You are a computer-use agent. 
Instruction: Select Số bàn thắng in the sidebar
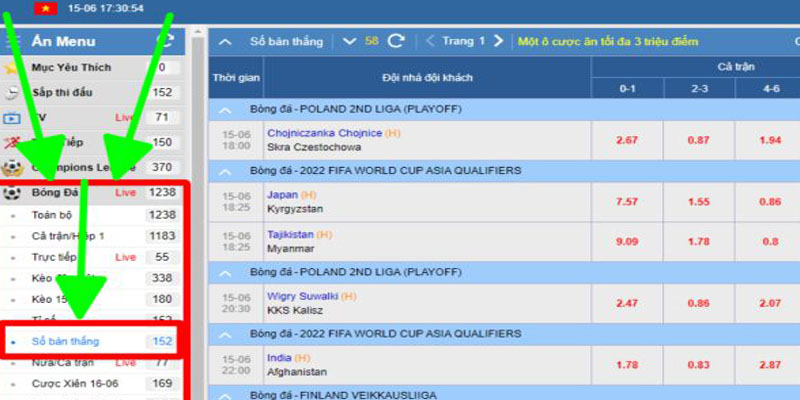point(65,341)
